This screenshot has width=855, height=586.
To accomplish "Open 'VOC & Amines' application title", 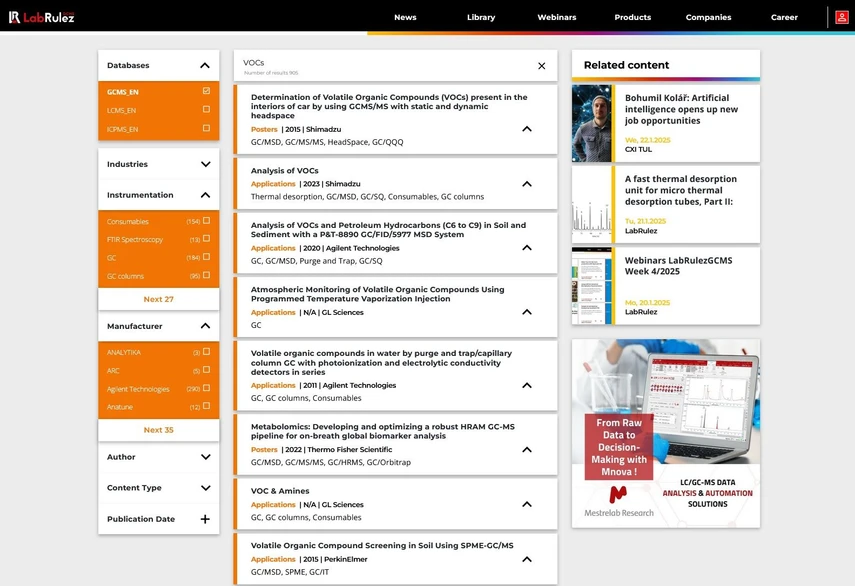I will (x=280, y=491).
